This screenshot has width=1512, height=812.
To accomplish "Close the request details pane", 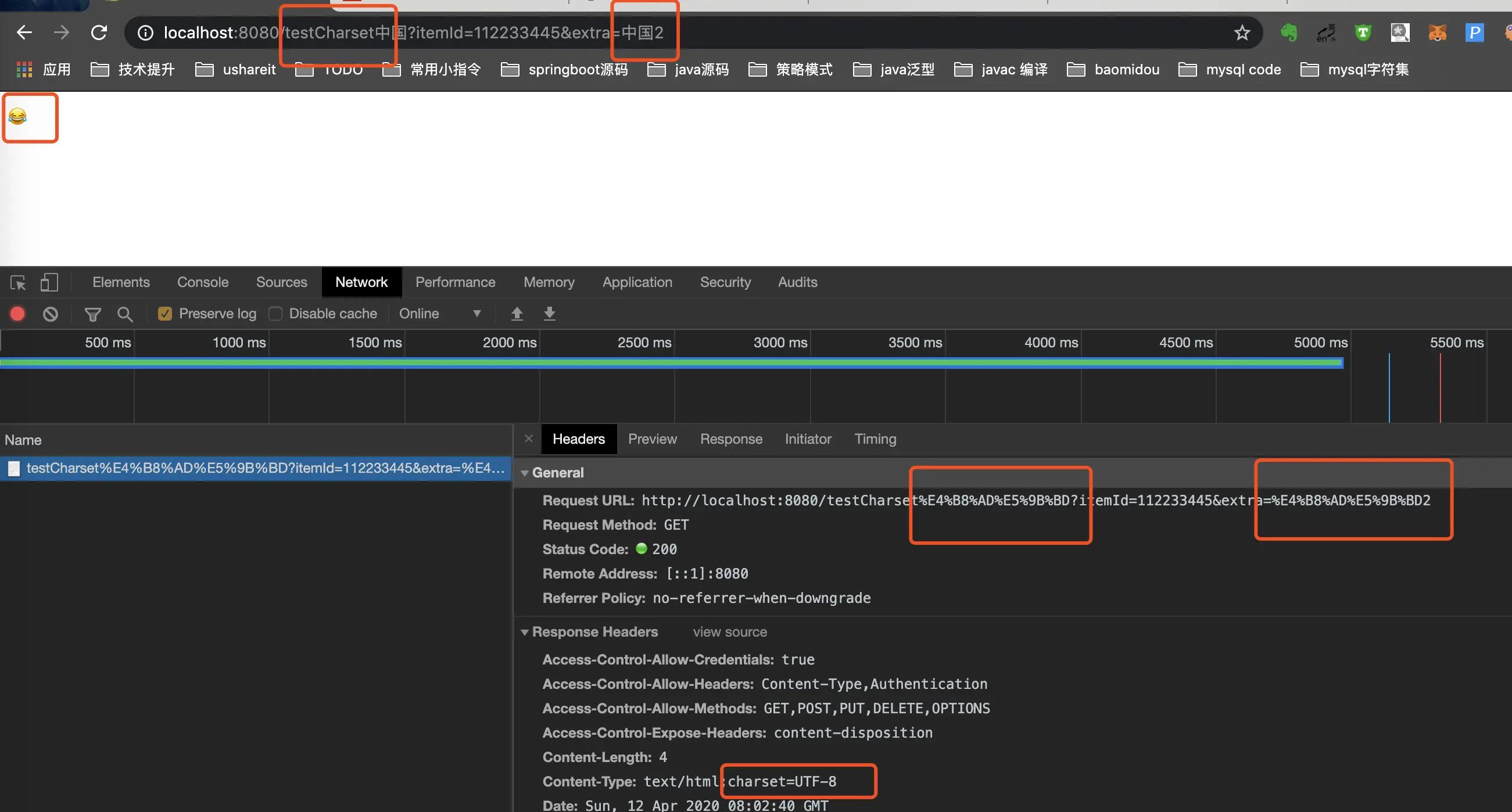I will point(529,439).
